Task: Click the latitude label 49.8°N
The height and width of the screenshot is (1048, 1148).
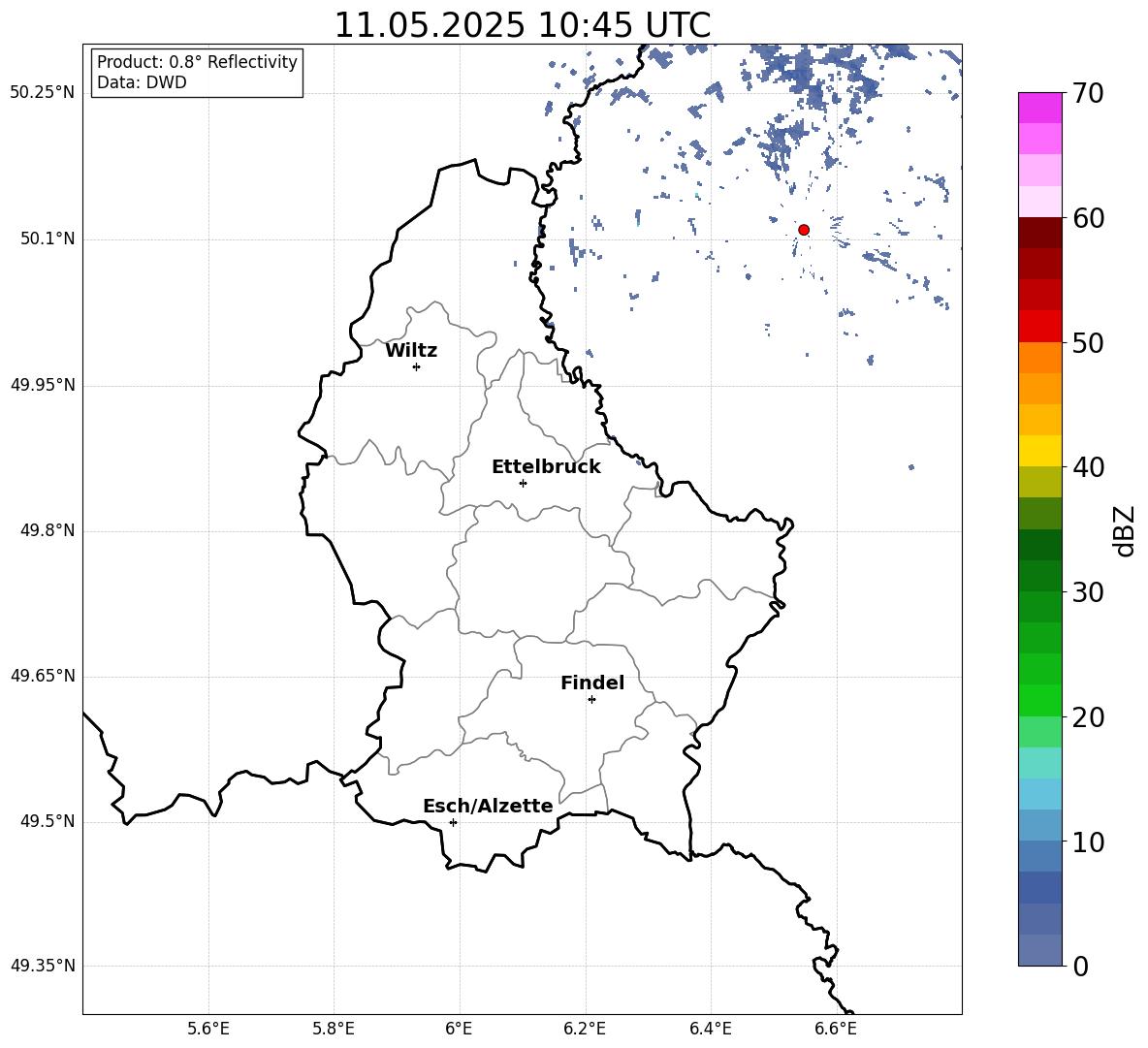Action: 48,530
